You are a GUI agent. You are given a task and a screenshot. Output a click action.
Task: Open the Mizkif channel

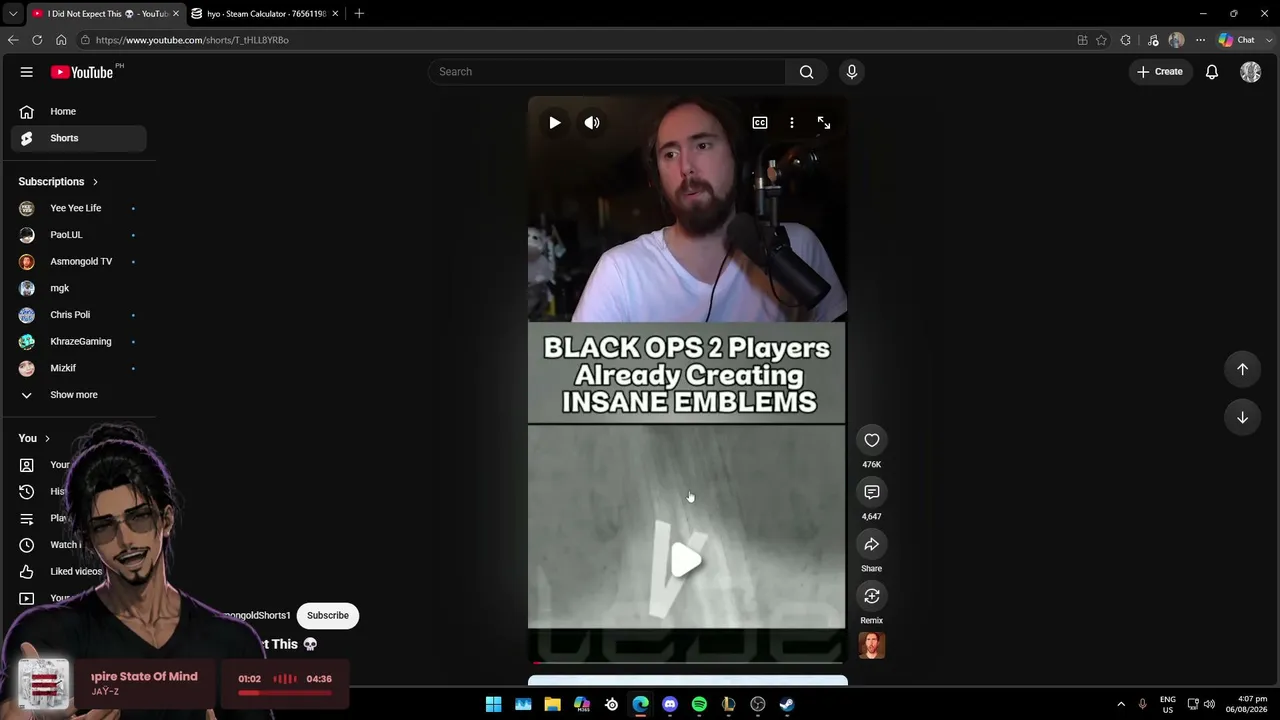[x=79, y=368]
